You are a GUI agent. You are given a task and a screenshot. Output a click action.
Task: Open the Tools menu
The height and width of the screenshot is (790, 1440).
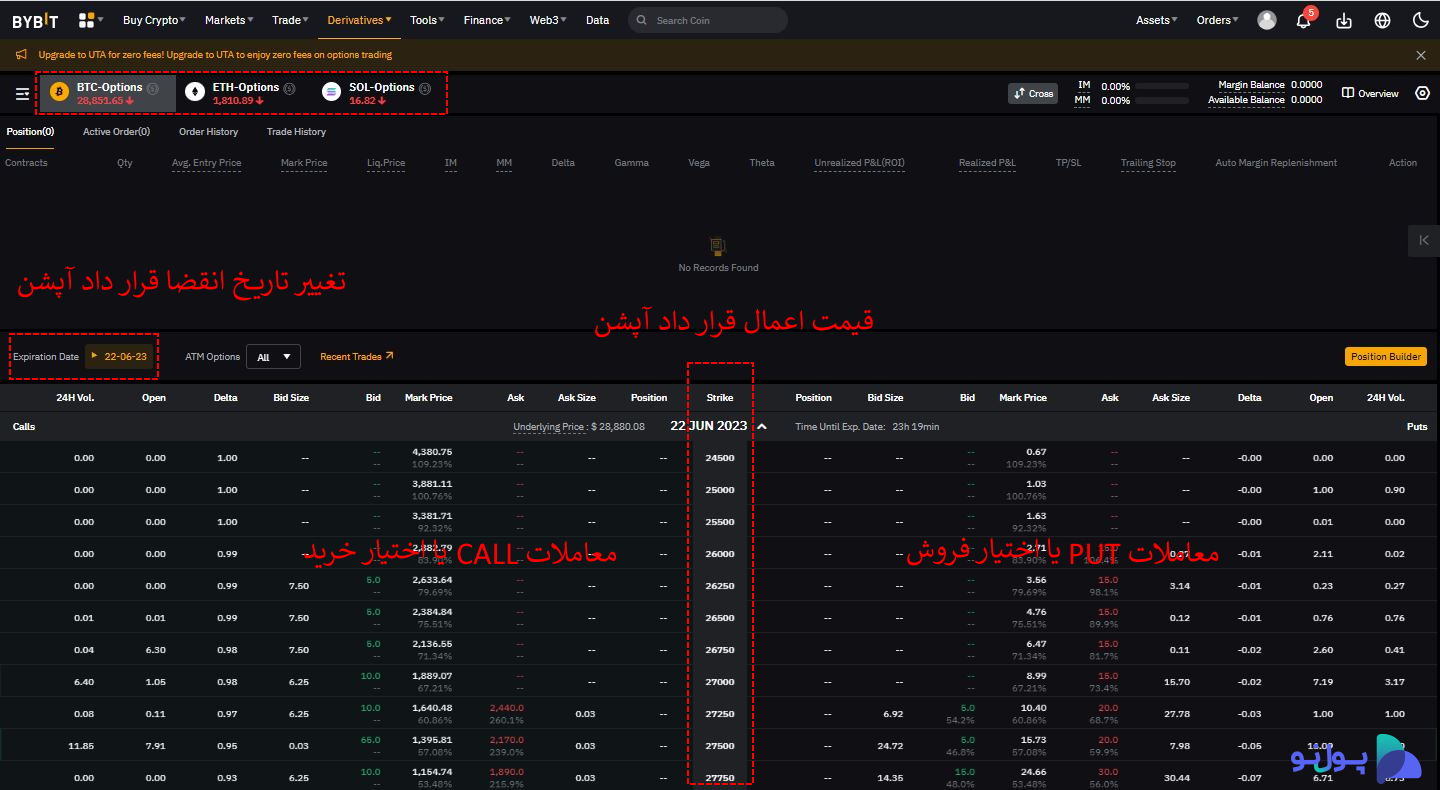[x=427, y=20]
